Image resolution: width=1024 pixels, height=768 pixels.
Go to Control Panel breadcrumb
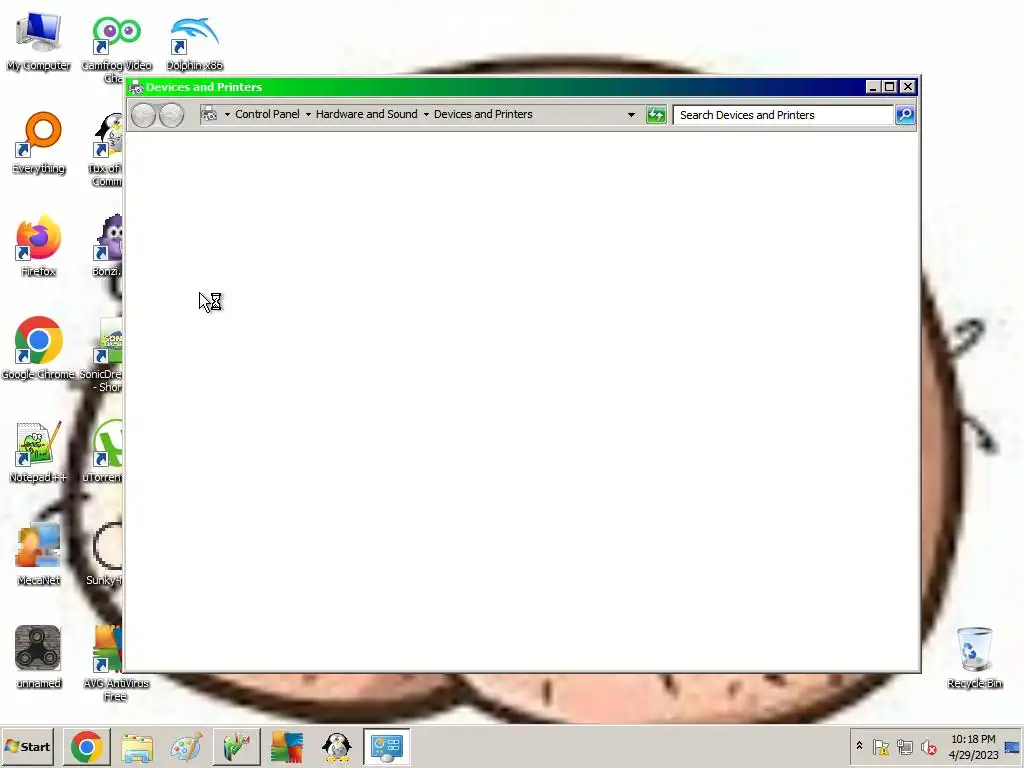[267, 114]
